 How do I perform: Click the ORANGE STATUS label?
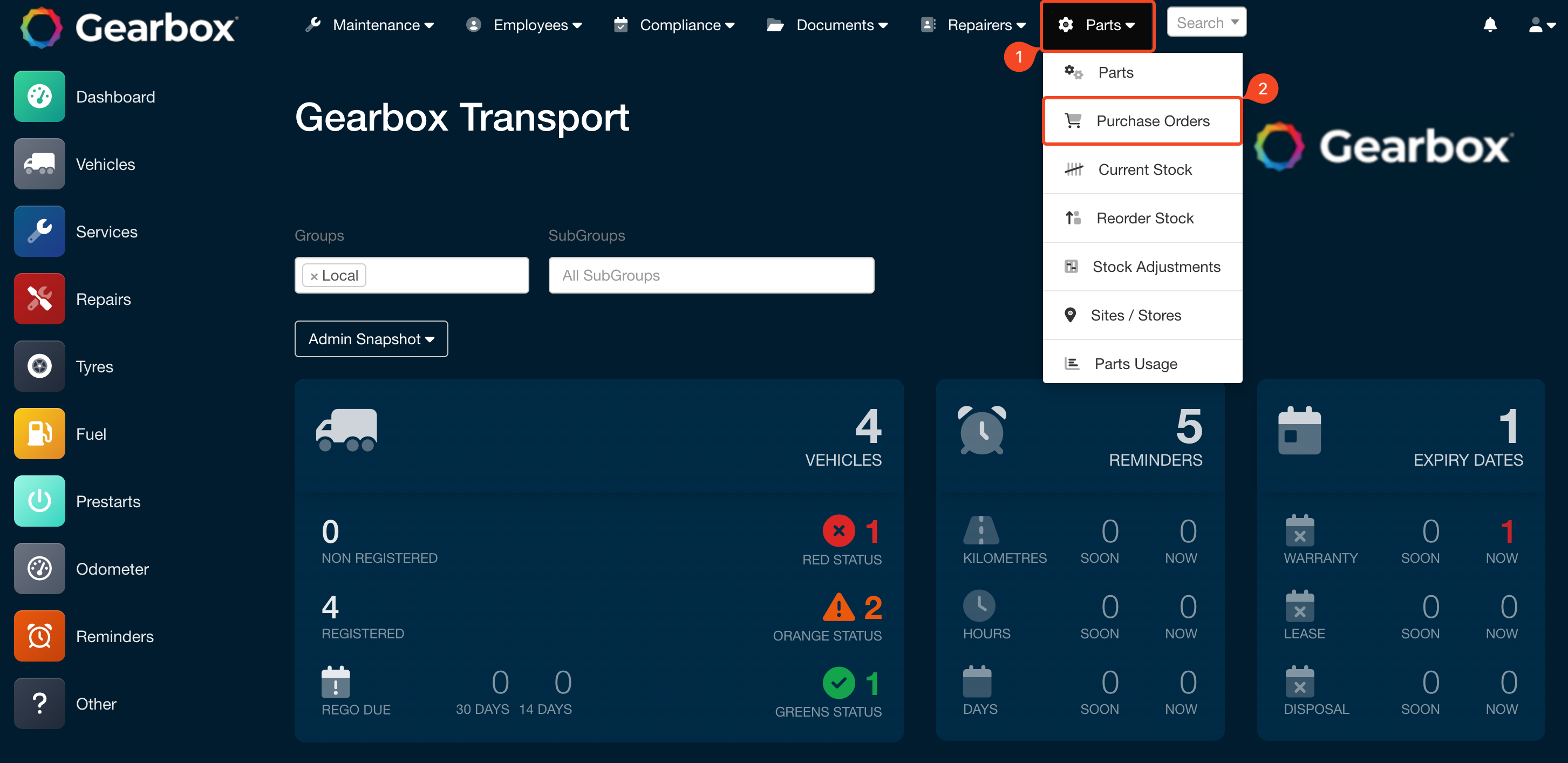pyautogui.click(x=827, y=635)
